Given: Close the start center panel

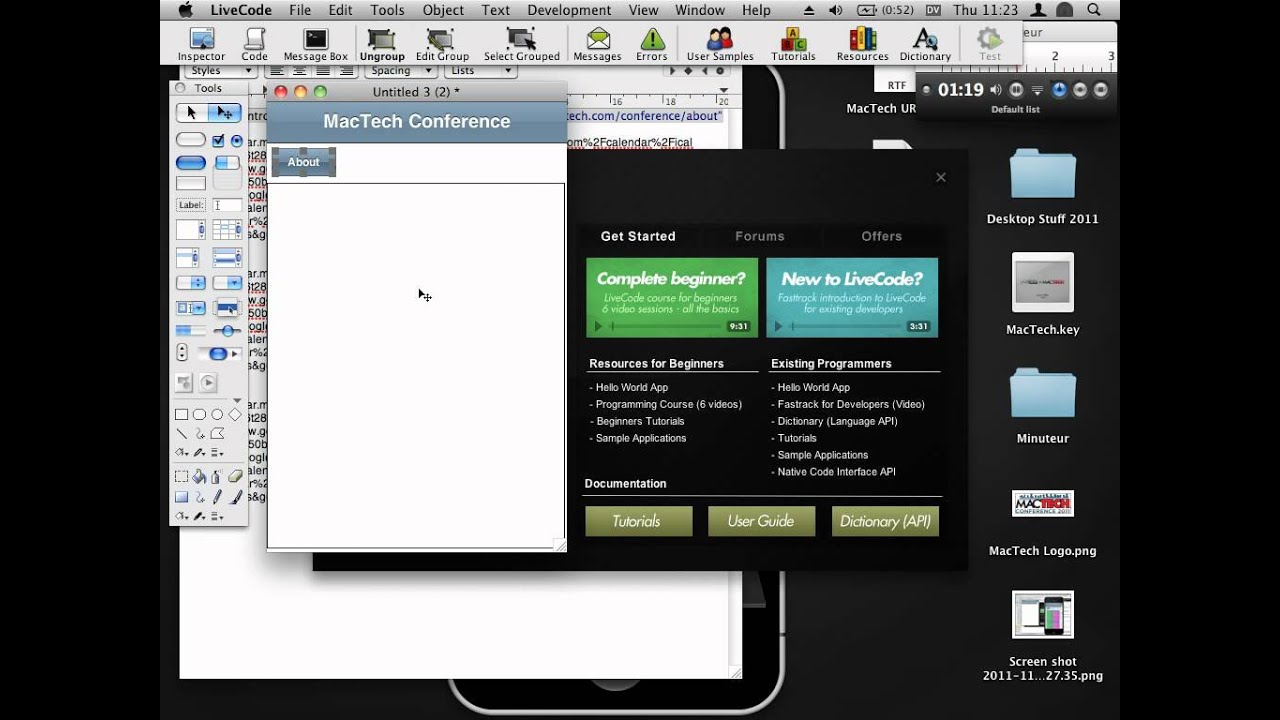Looking at the screenshot, I should pyautogui.click(x=941, y=177).
